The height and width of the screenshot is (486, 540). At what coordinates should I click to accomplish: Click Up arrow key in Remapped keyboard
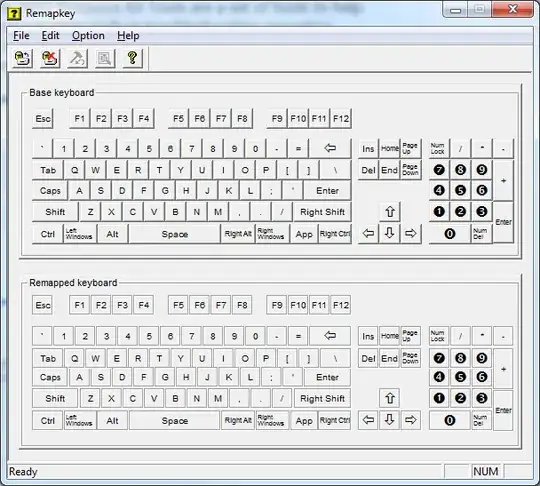(390, 398)
